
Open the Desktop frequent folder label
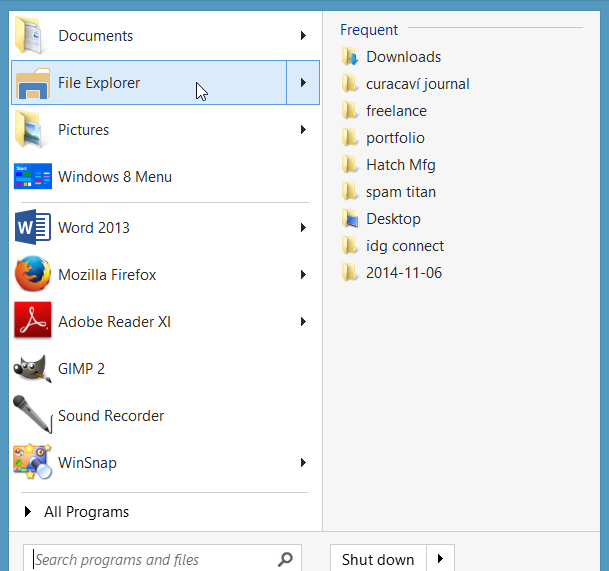pos(393,219)
